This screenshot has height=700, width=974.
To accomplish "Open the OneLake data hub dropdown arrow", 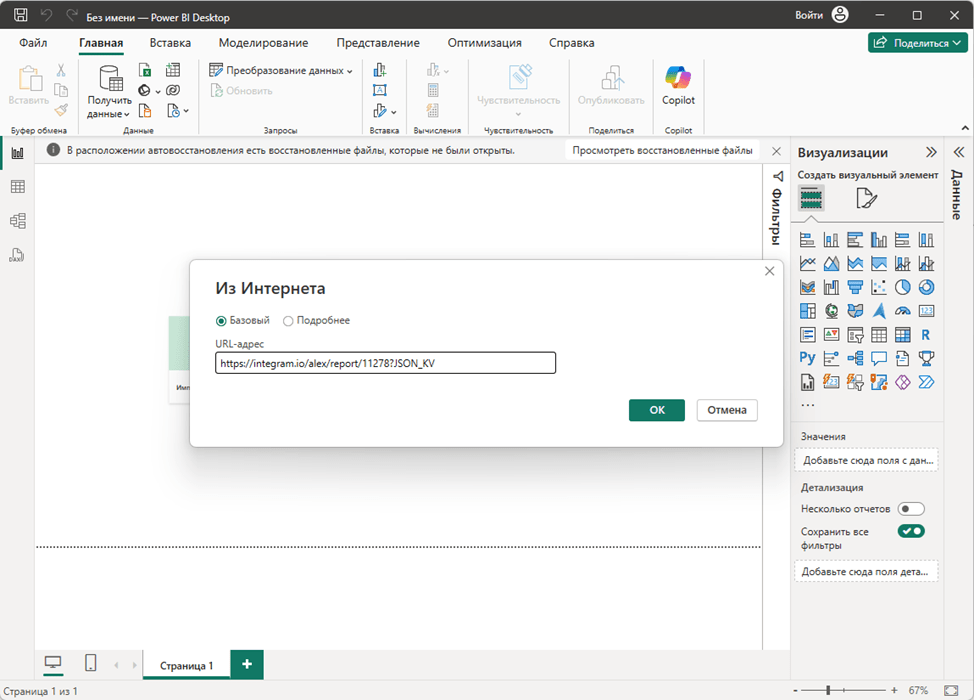I will (x=158, y=91).
